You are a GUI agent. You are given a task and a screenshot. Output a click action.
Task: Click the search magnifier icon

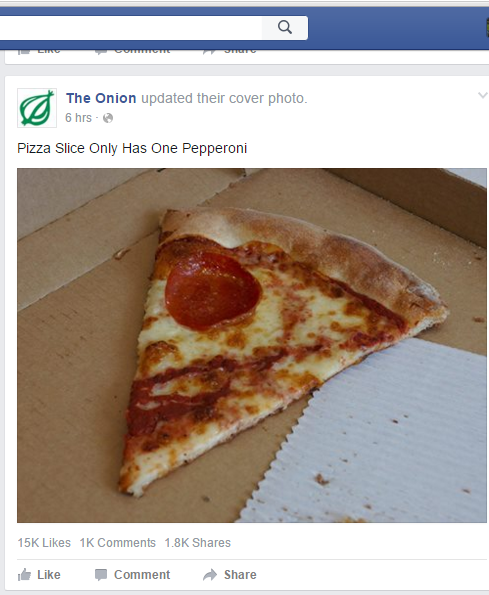point(285,27)
